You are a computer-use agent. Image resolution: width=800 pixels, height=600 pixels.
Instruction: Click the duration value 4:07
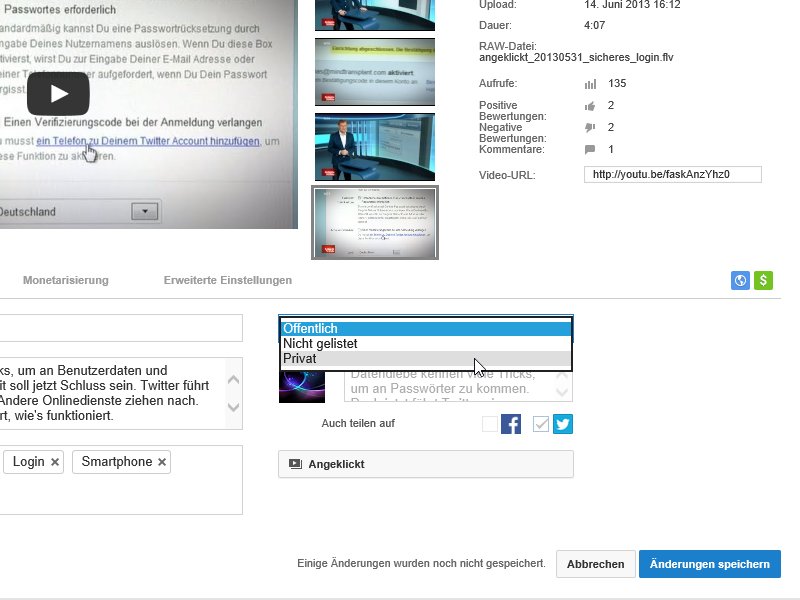[x=594, y=25]
